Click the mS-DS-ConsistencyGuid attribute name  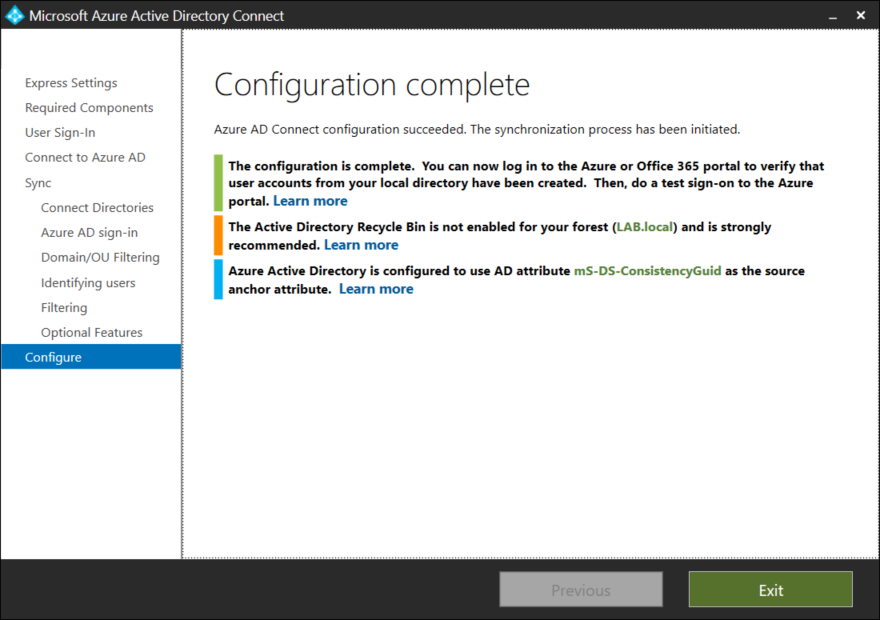(x=648, y=271)
